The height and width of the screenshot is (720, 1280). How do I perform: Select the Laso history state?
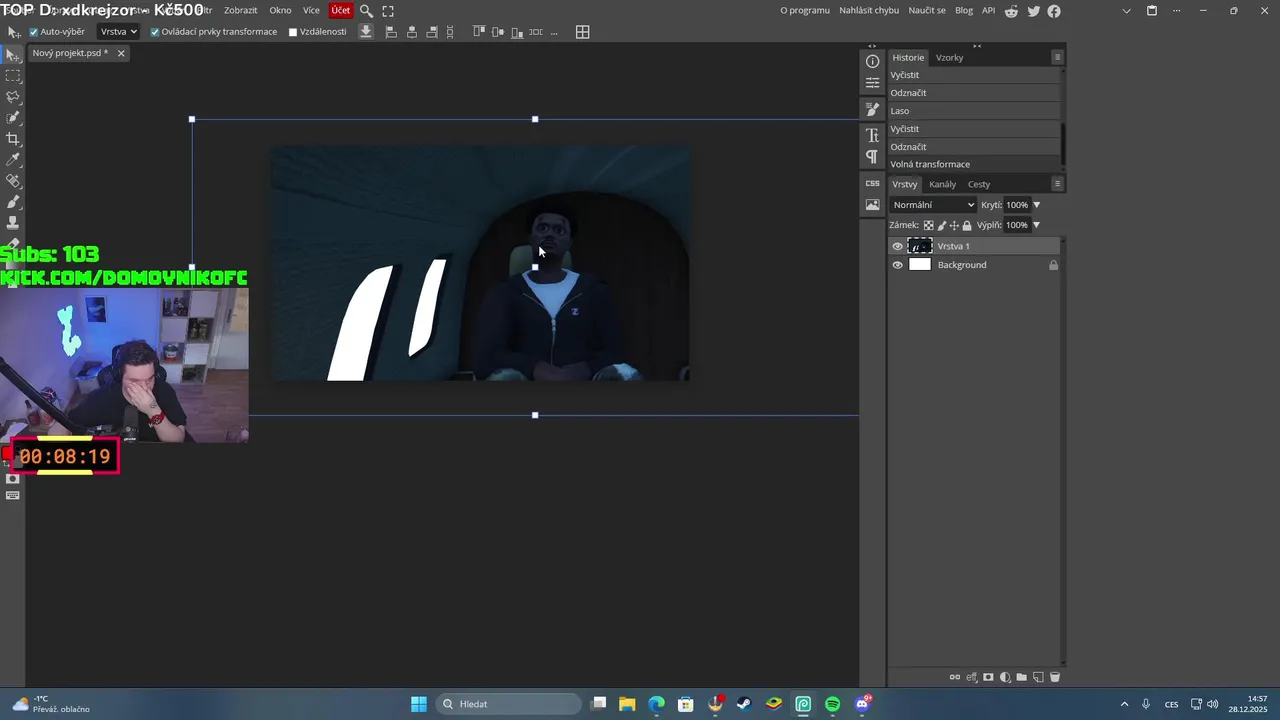974,111
